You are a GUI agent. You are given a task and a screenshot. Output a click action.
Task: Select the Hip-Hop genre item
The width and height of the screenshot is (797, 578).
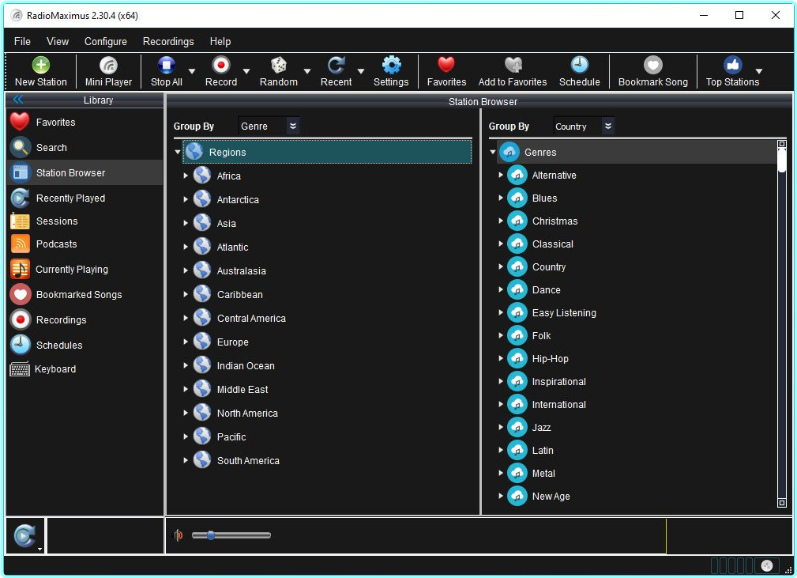click(550, 358)
